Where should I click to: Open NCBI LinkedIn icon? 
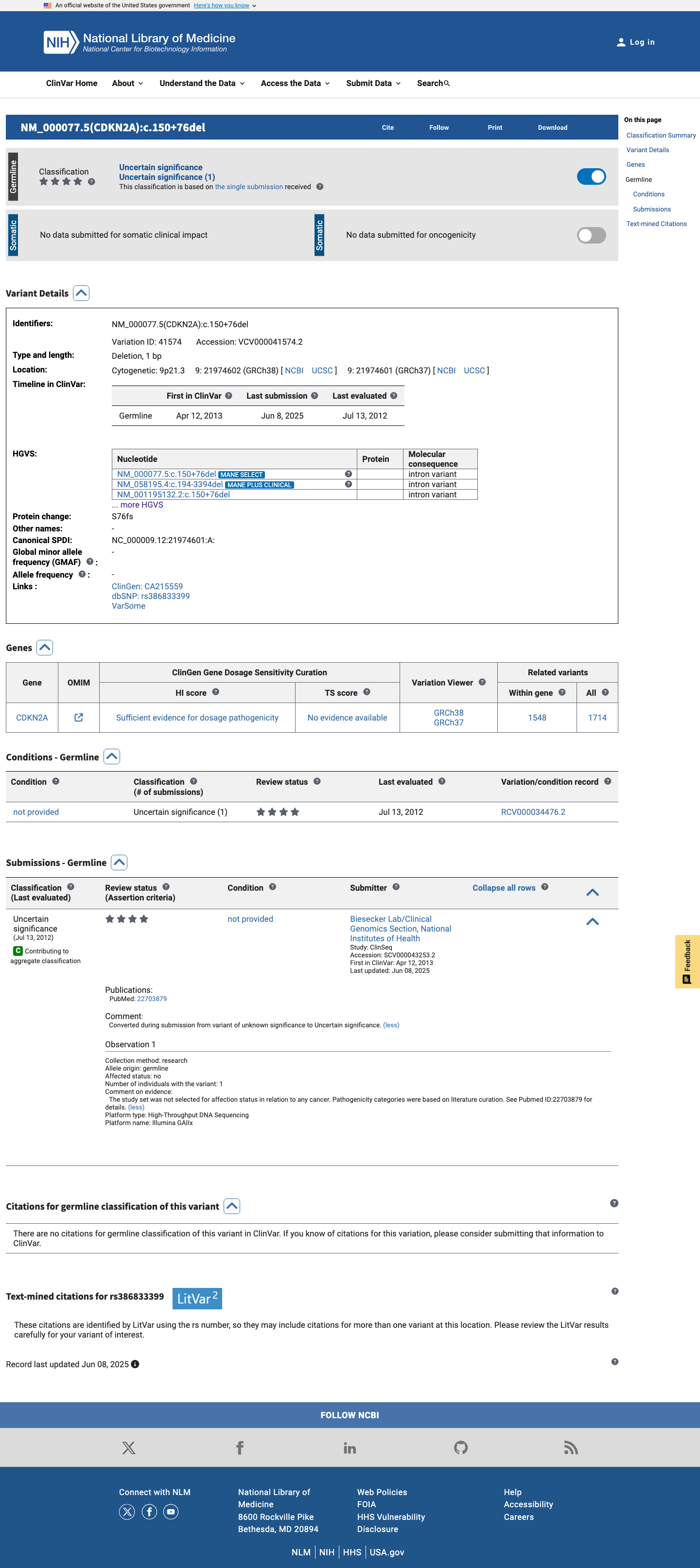(x=350, y=1447)
